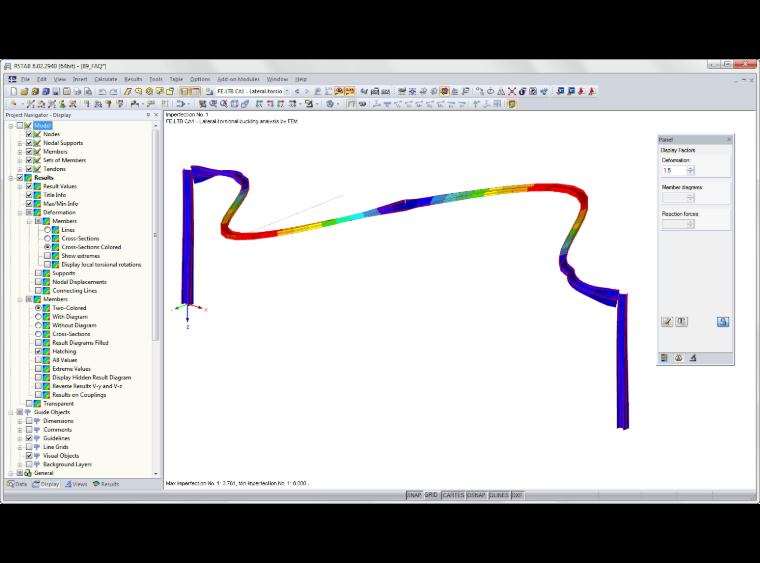The height and width of the screenshot is (563, 760).
Task: Click the New model toolbar icon
Action: 14,91
